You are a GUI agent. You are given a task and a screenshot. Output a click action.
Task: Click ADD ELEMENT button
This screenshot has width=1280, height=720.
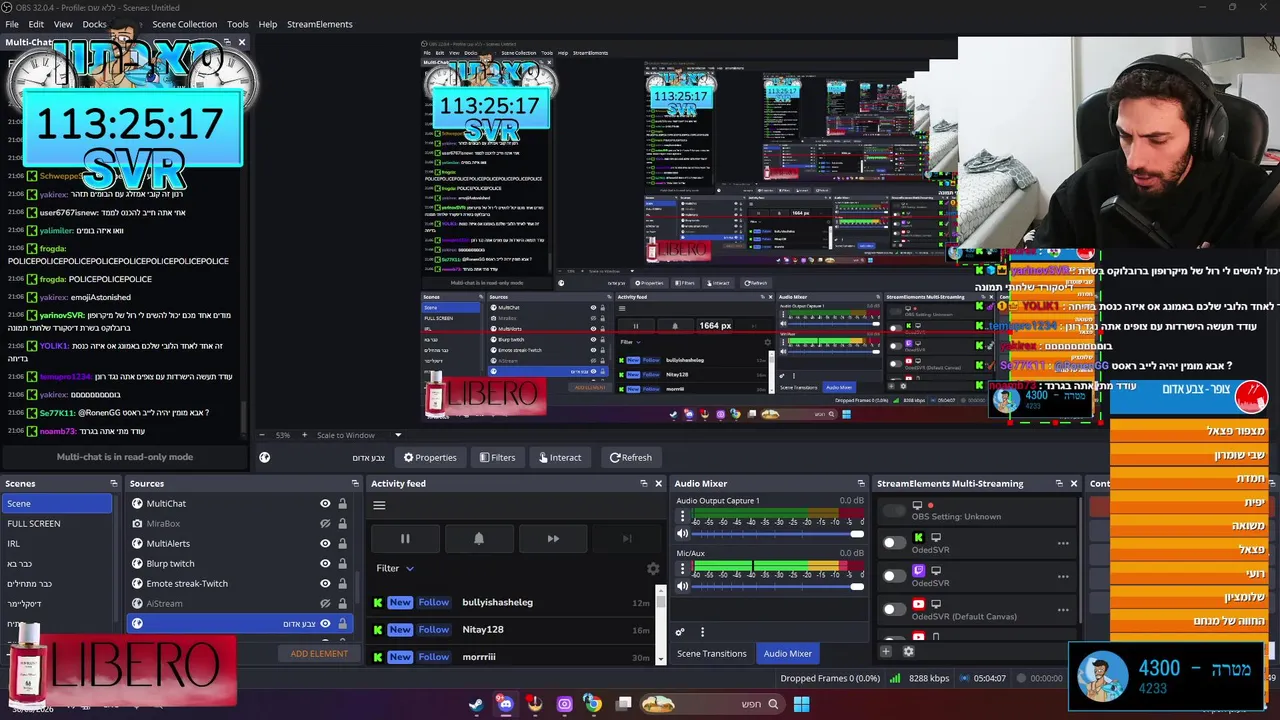[319, 654]
